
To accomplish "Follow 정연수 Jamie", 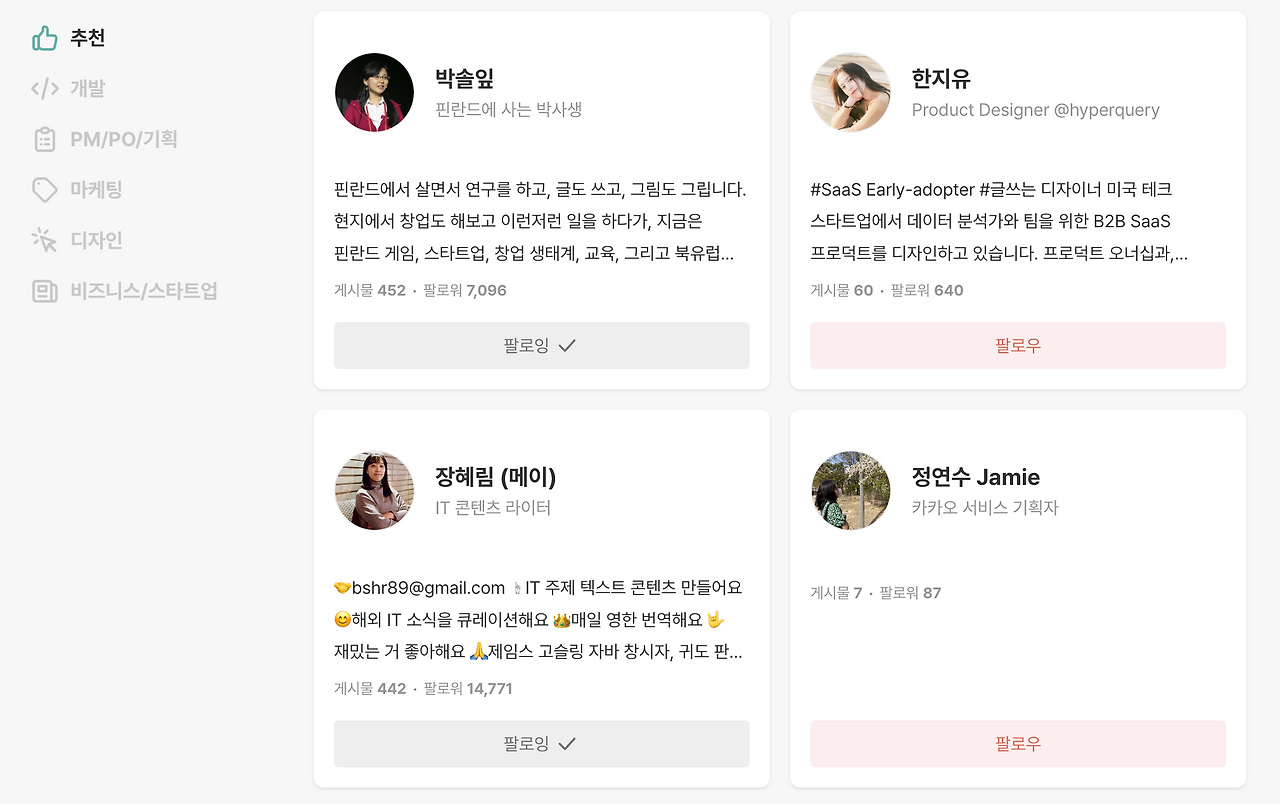I will [x=1018, y=744].
